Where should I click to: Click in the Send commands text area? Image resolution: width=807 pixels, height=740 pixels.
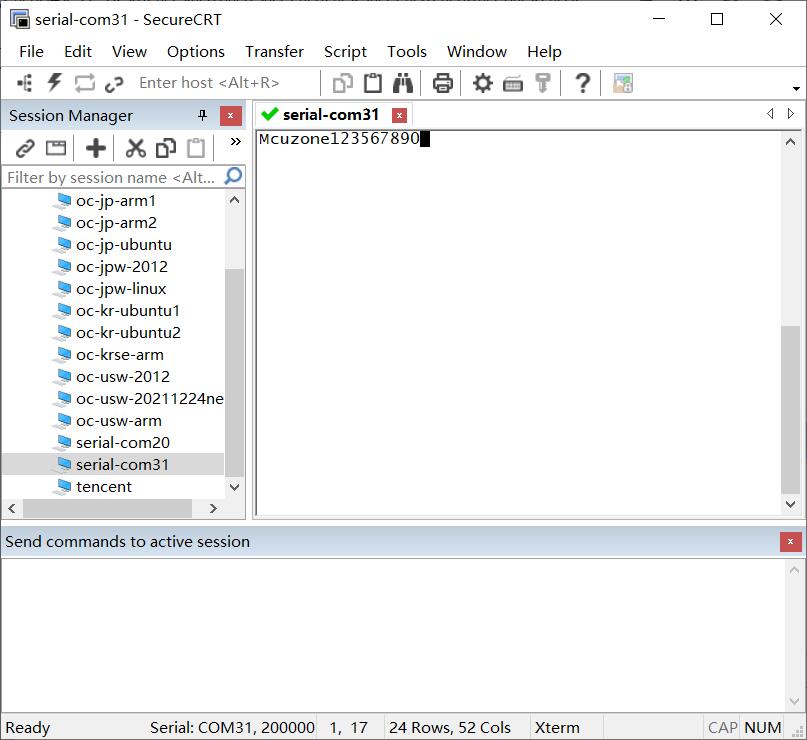[x=393, y=634]
